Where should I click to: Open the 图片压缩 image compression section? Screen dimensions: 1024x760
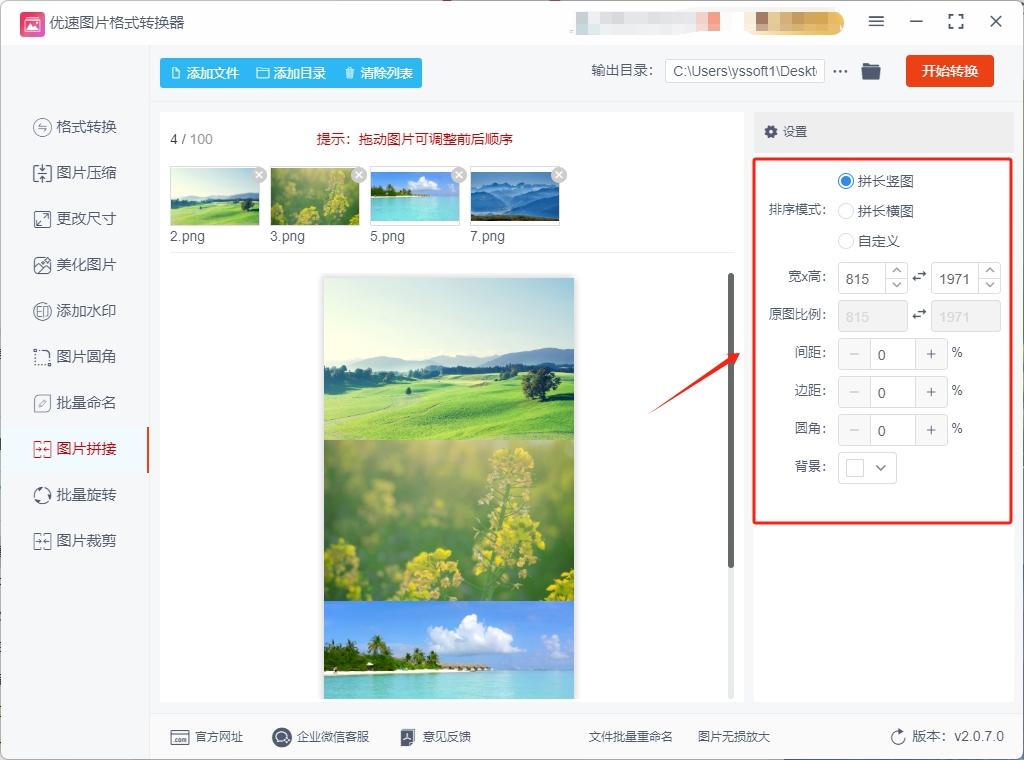point(74,173)
